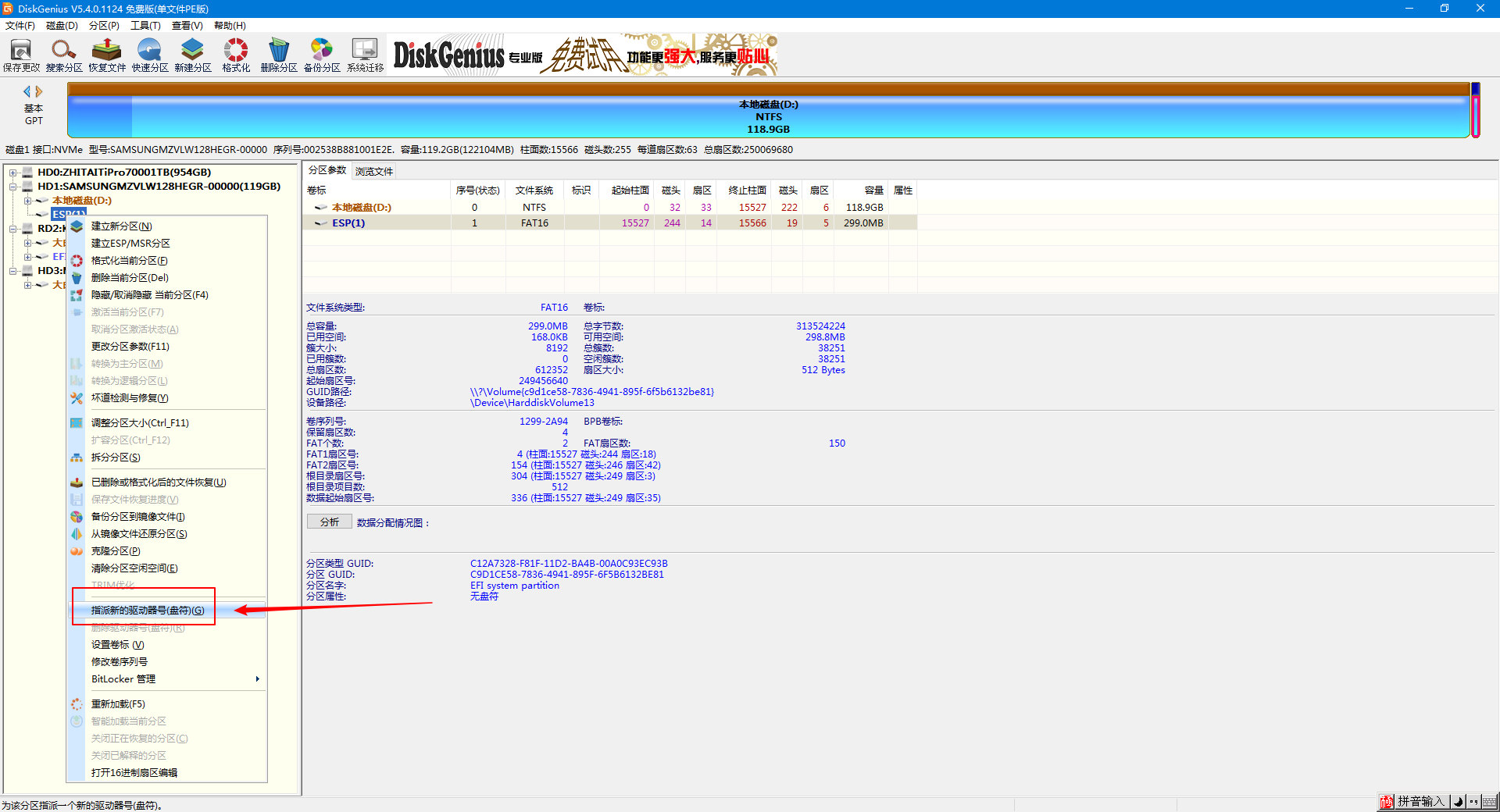The width and height of the screenshot is (1500, 812).
Task: Click the GUID路径 volume path value
Action: (x=592, y=392)
